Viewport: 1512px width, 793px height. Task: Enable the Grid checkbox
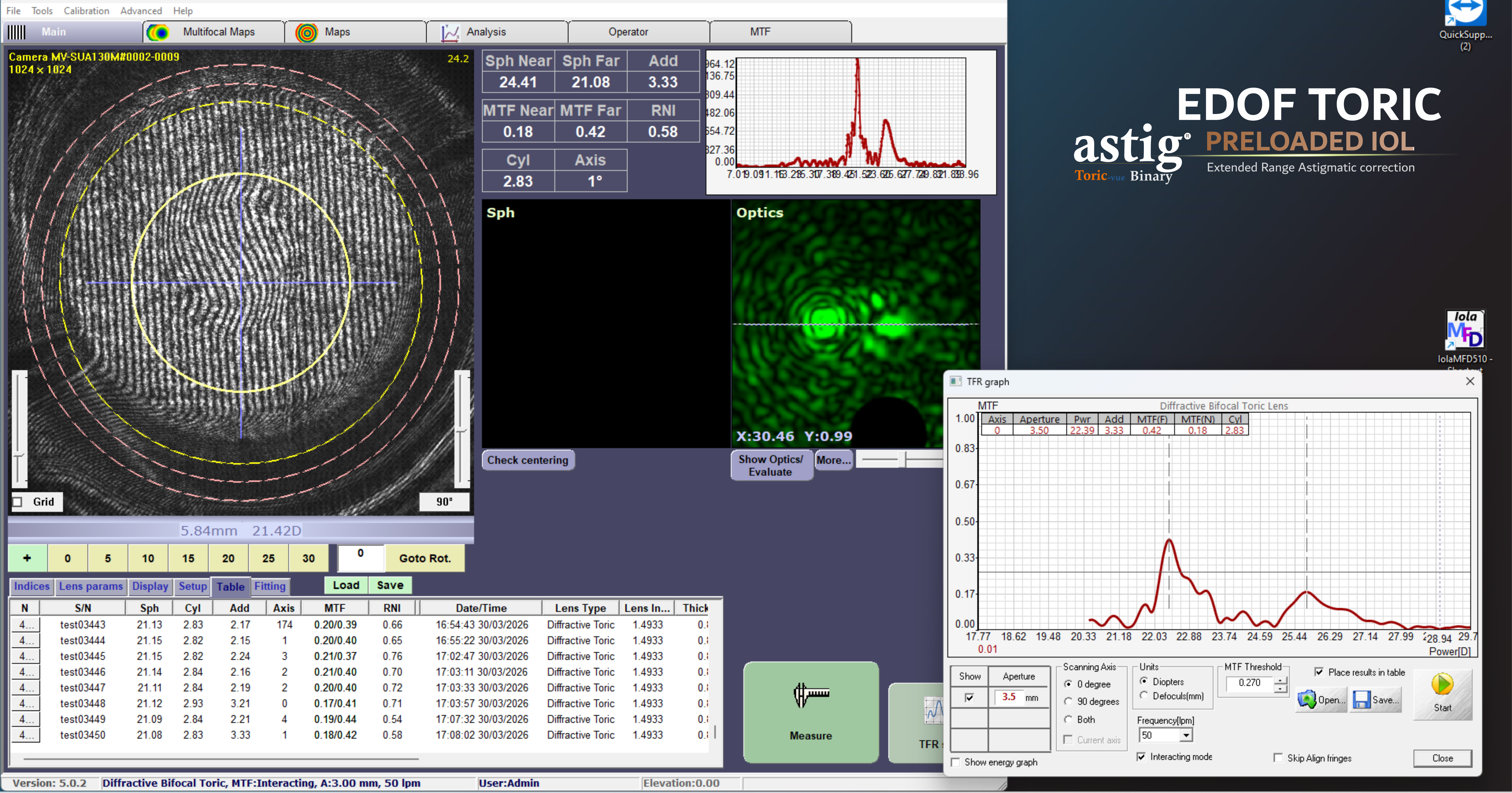(x=18, y=502)
